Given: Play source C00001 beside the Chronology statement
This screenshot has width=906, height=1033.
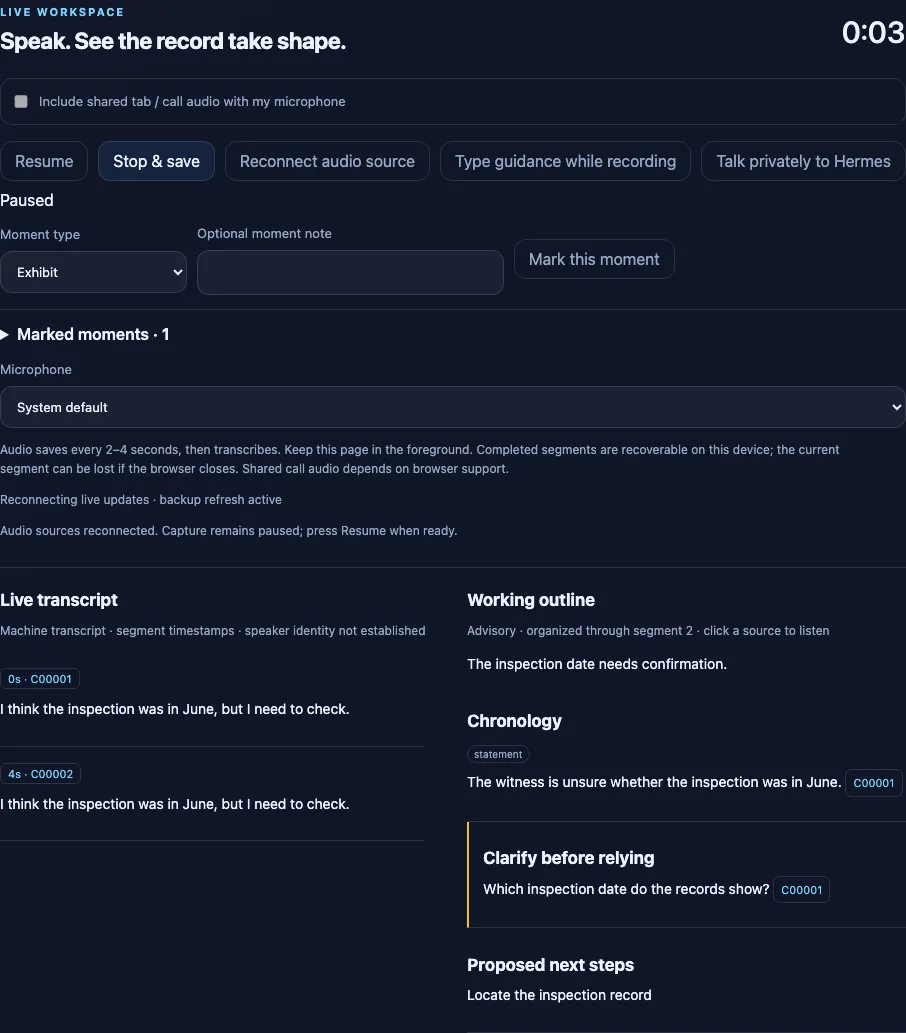Looking at the screenshot, I should 874,783.
